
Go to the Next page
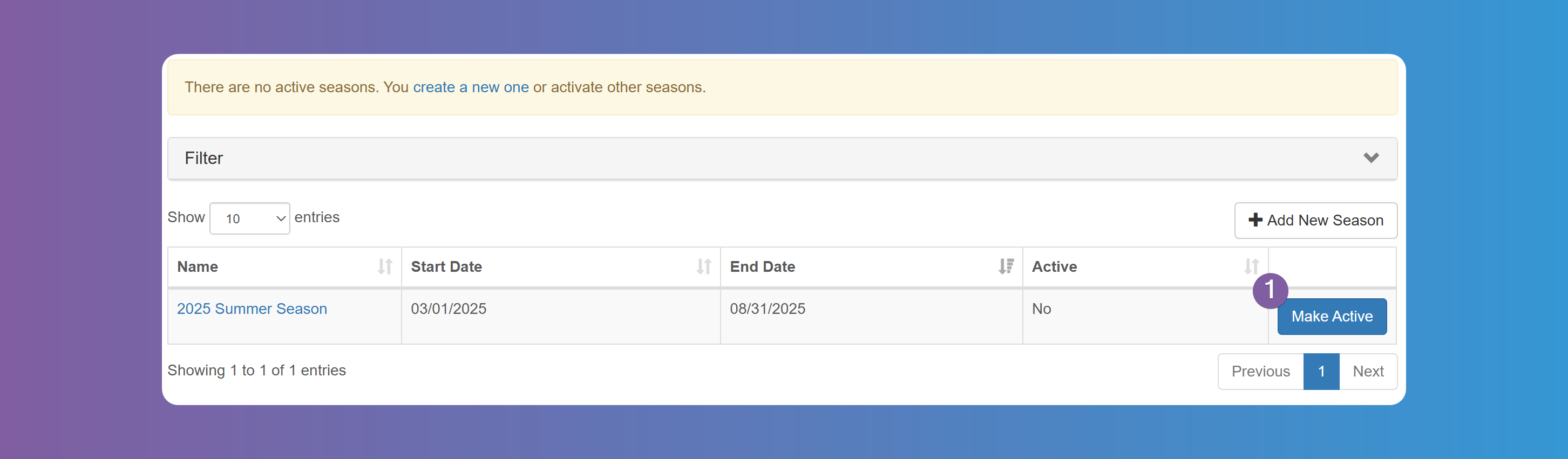pos(1368,371)
